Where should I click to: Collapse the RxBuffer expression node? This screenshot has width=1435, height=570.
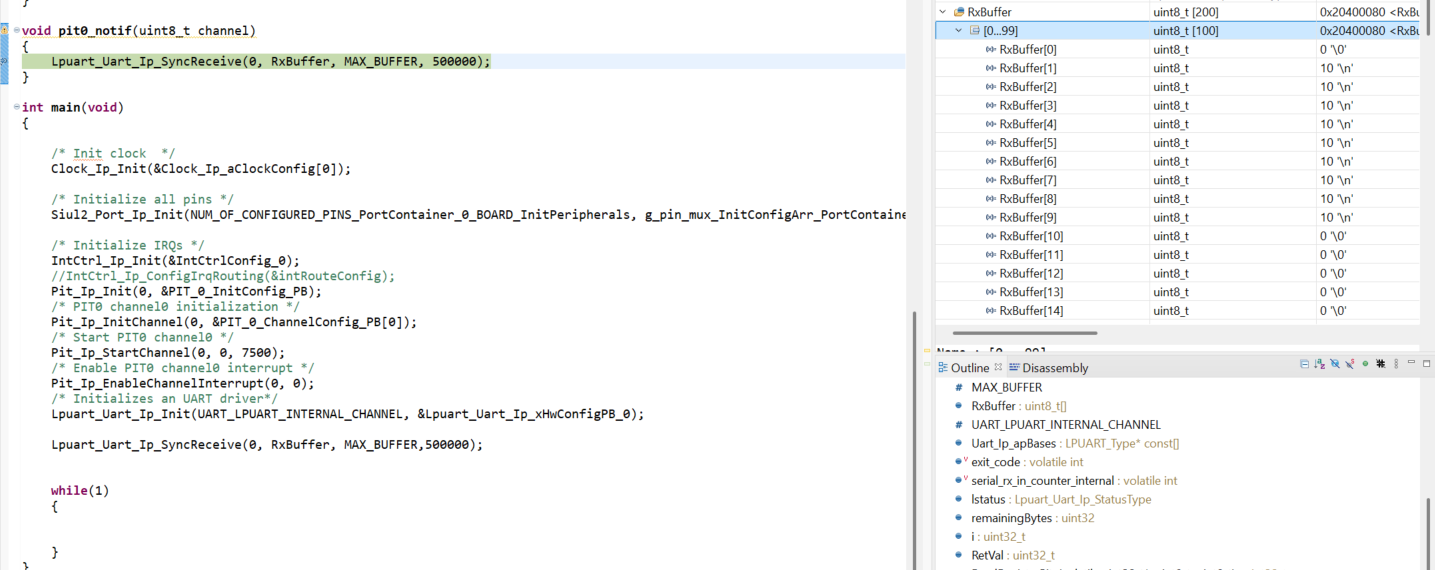tap(942, 12)
